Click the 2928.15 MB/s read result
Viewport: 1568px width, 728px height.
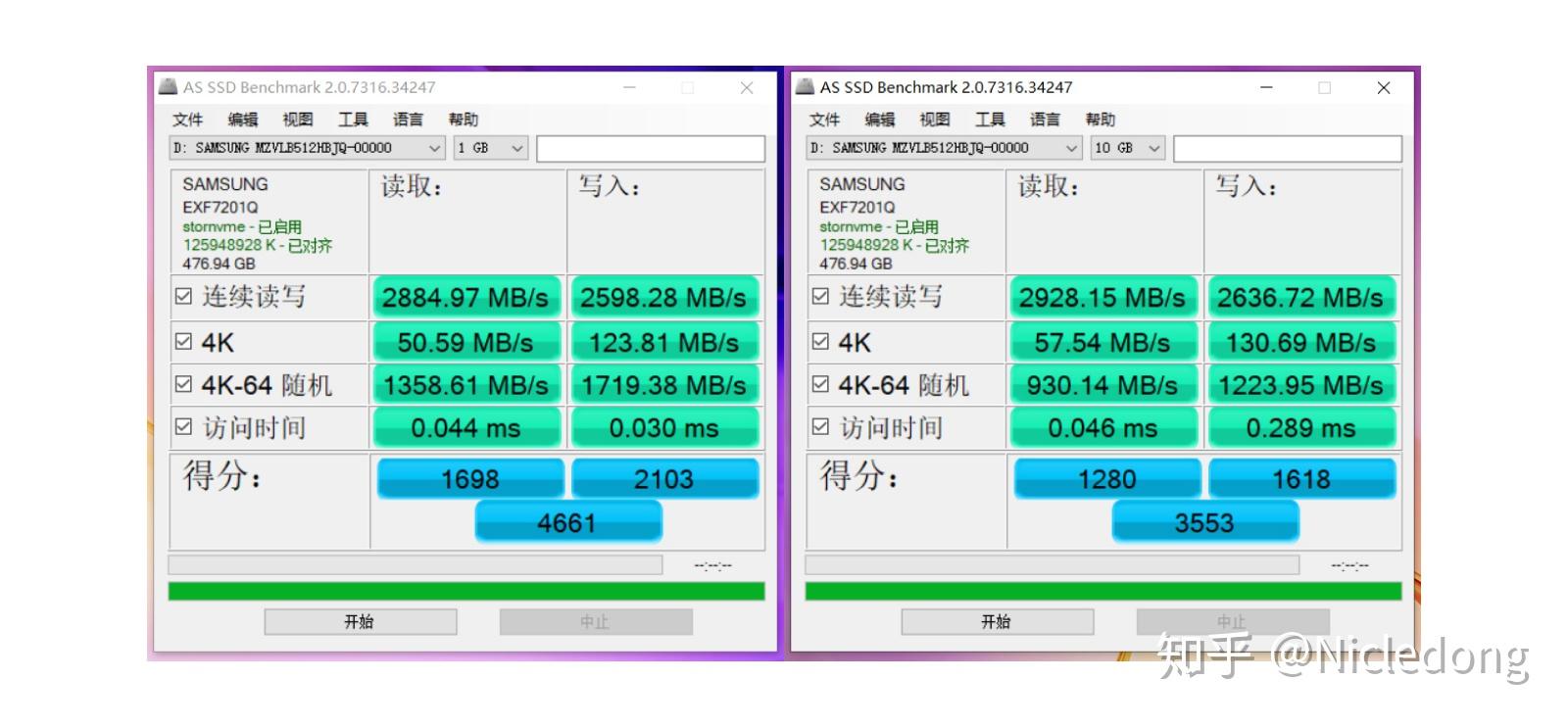coord(1102,297)
